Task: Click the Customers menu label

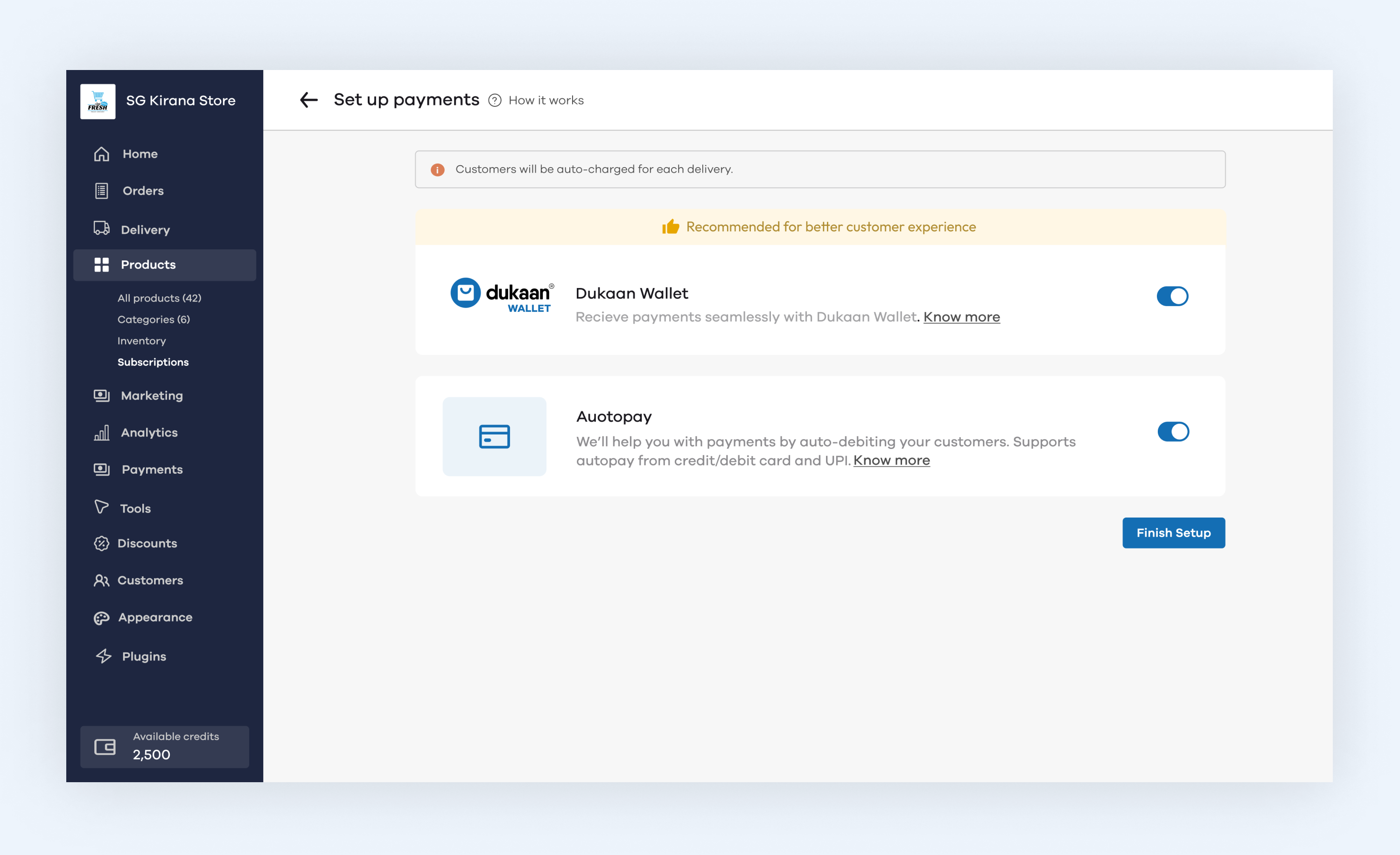Action: tap(150, 581)
